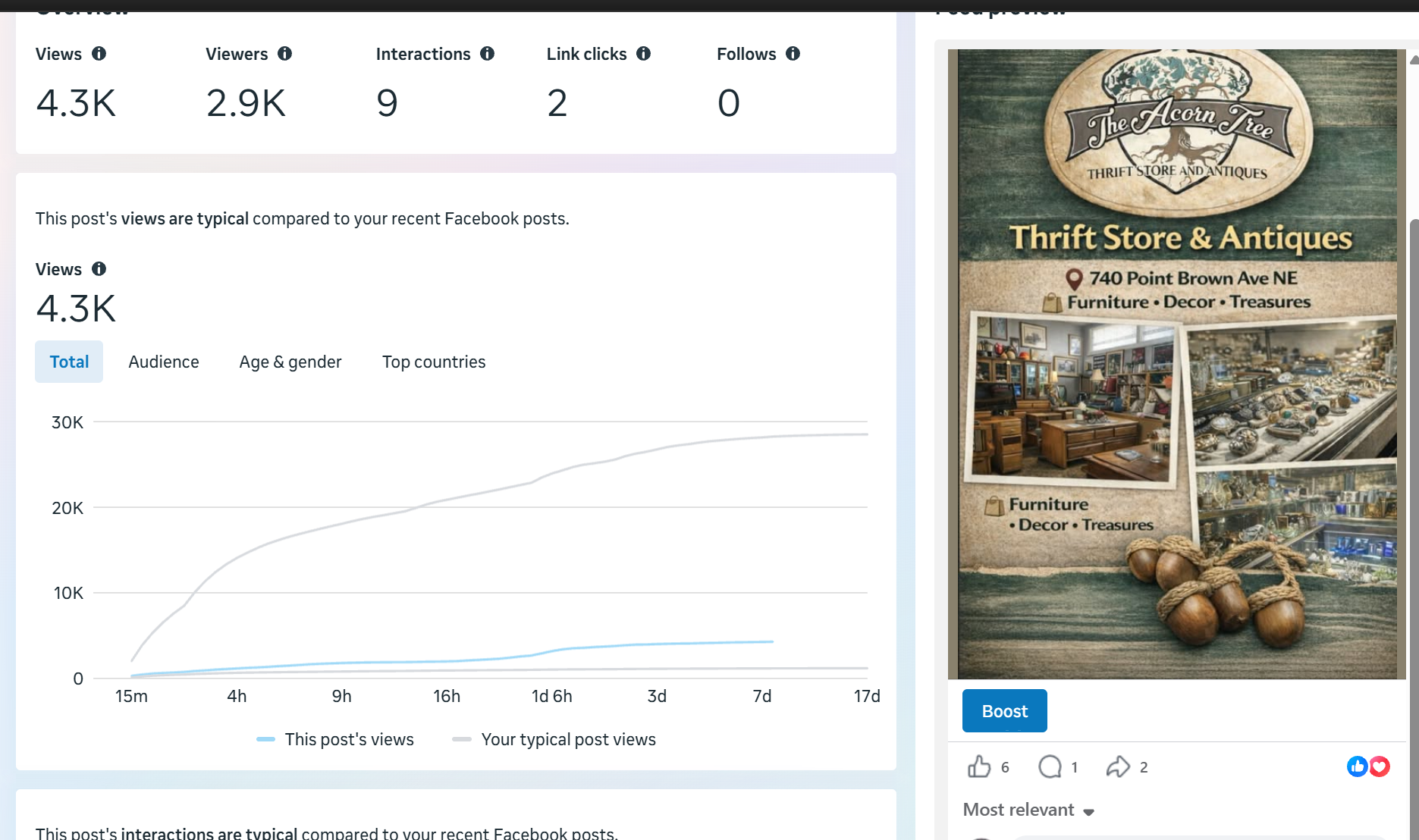Click the 2.9K Viewers value
Screen dimensions: 1419x840
pos(246,103)
